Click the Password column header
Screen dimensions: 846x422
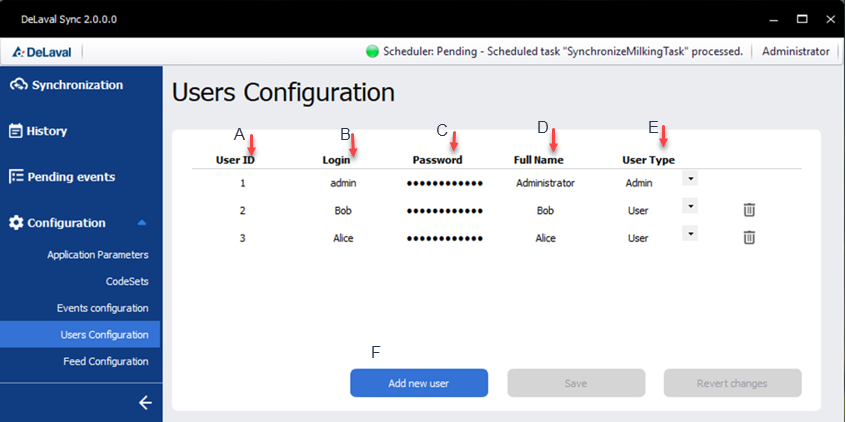(x=438, y=160)
